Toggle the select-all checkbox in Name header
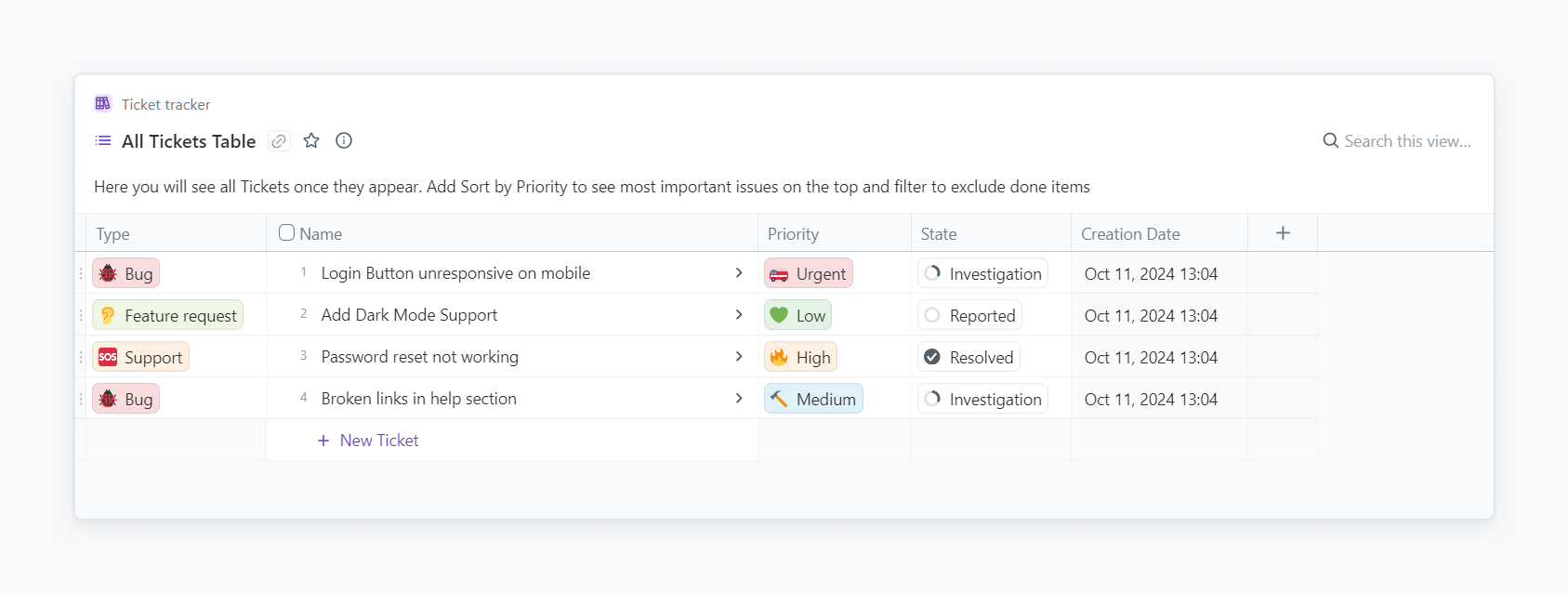 click(x=286, y=232)
